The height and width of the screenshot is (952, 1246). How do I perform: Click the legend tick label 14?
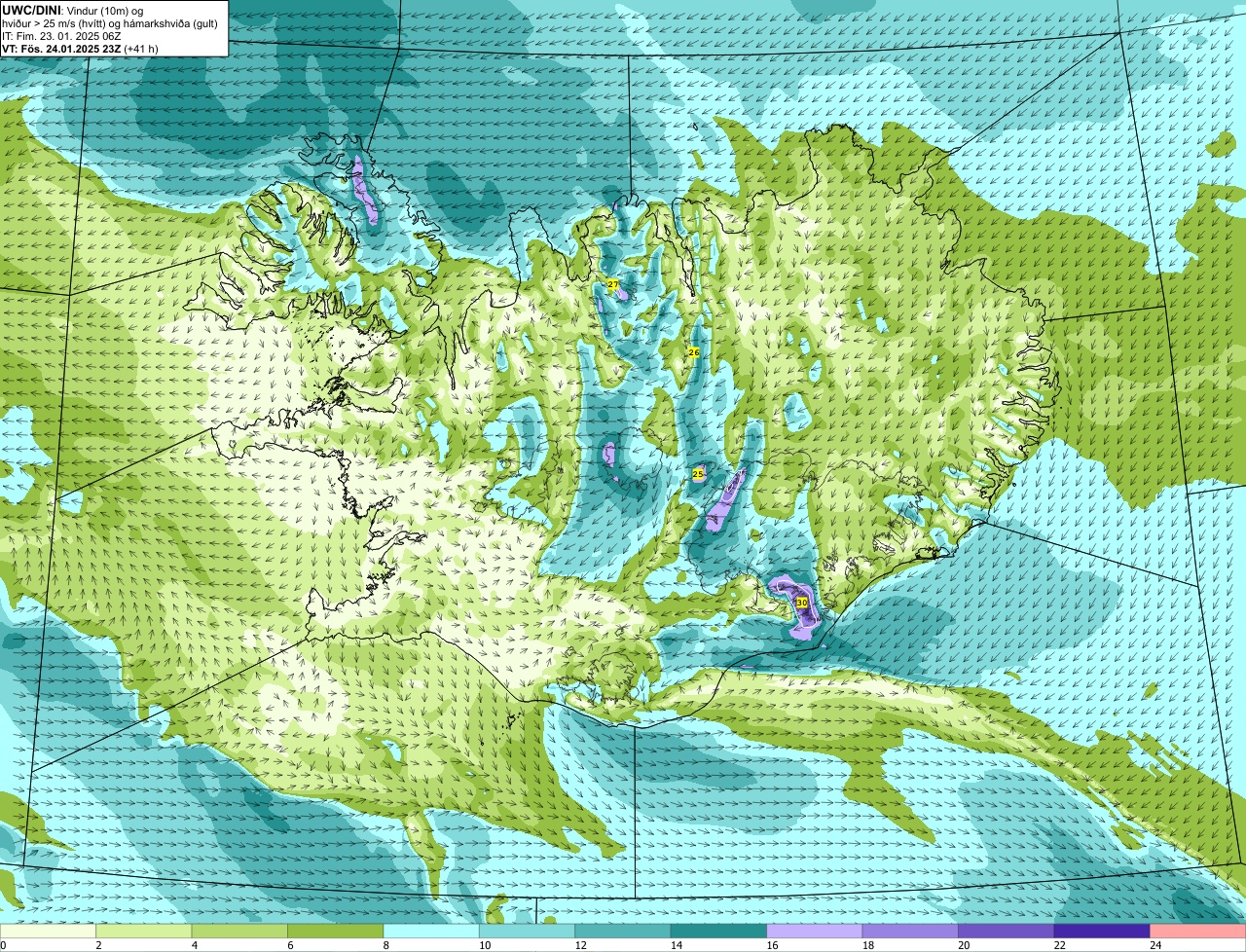point(676,944)
